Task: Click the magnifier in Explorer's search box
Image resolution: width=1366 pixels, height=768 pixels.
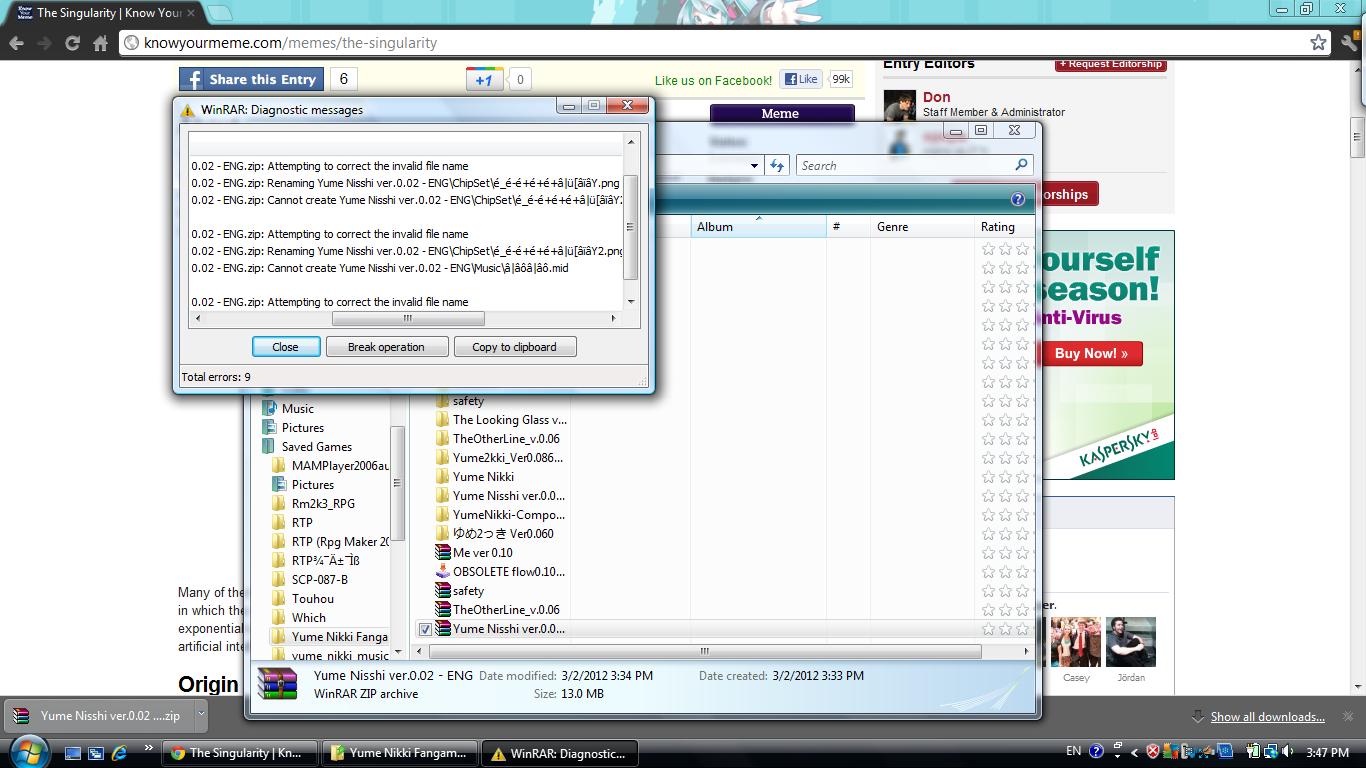Action: point(1021,165)
